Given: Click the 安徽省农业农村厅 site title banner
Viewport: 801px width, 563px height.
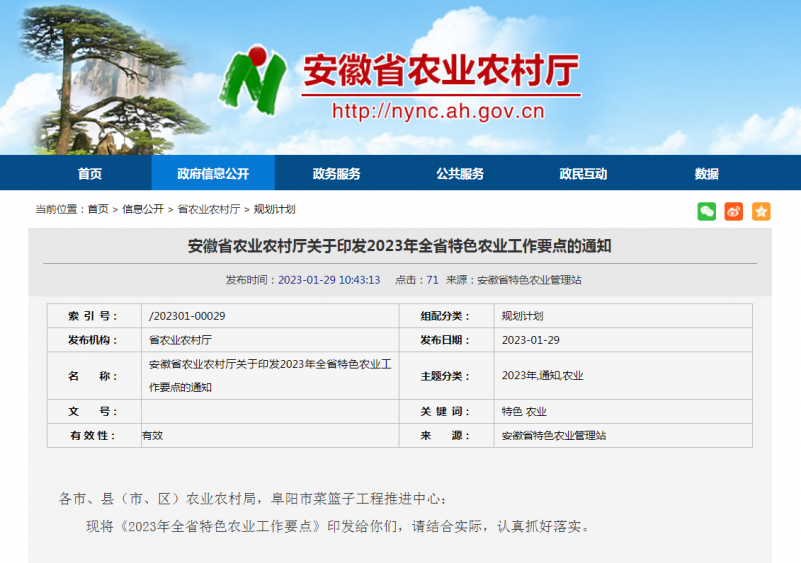Looking at the screenshot, I should point(441,70).
